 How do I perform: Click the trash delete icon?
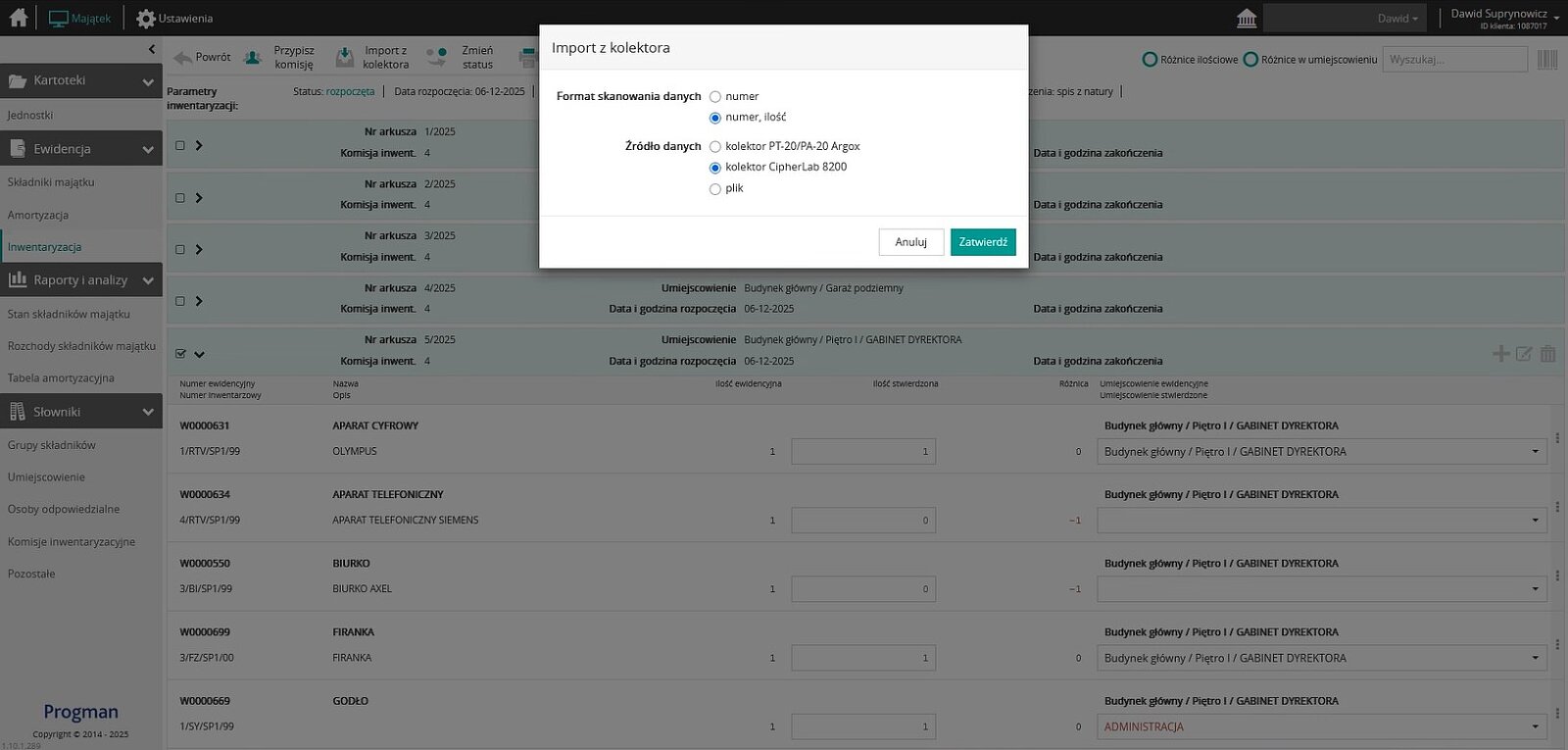1547,354
